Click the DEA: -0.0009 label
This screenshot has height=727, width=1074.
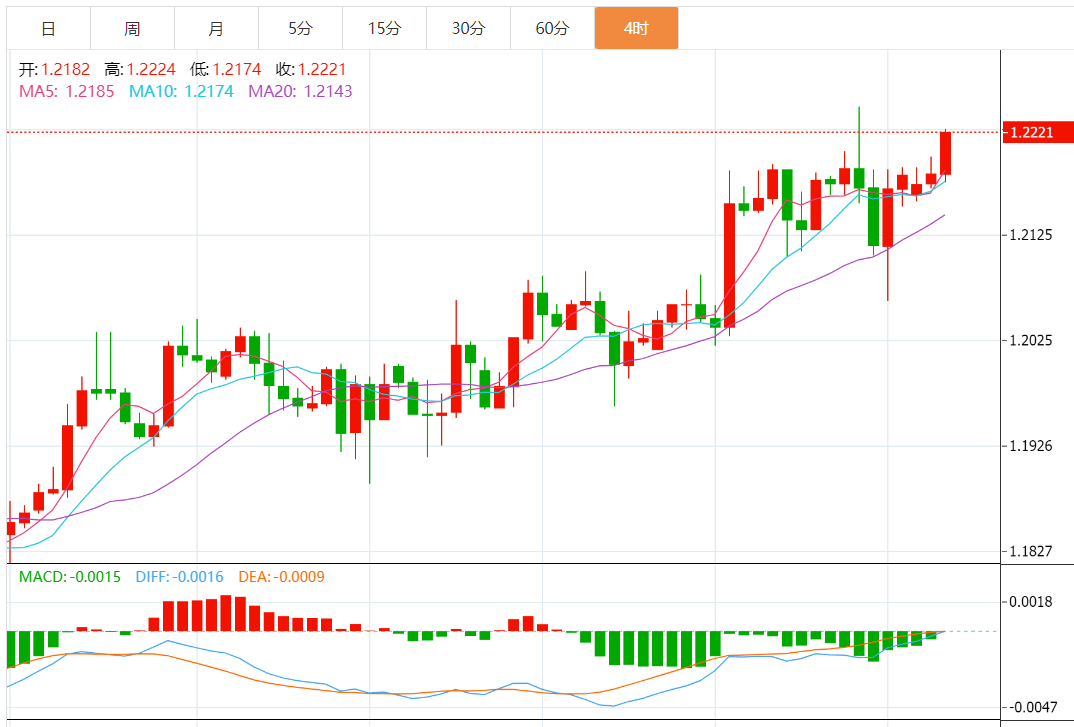tap(282, 577)
